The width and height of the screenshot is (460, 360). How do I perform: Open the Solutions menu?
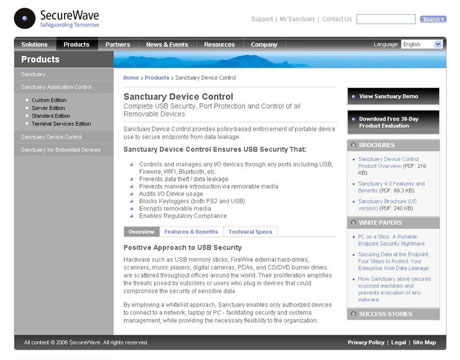pyautogui.click(x=34, y=45)
